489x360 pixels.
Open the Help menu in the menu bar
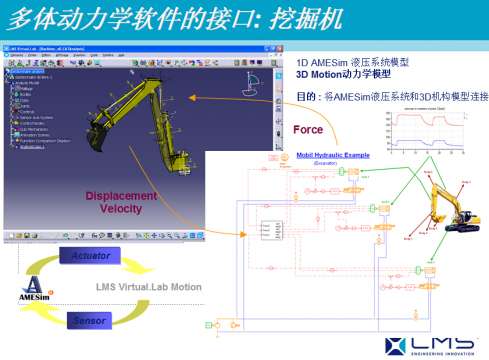pyautogui.click(x=122, y=55)
